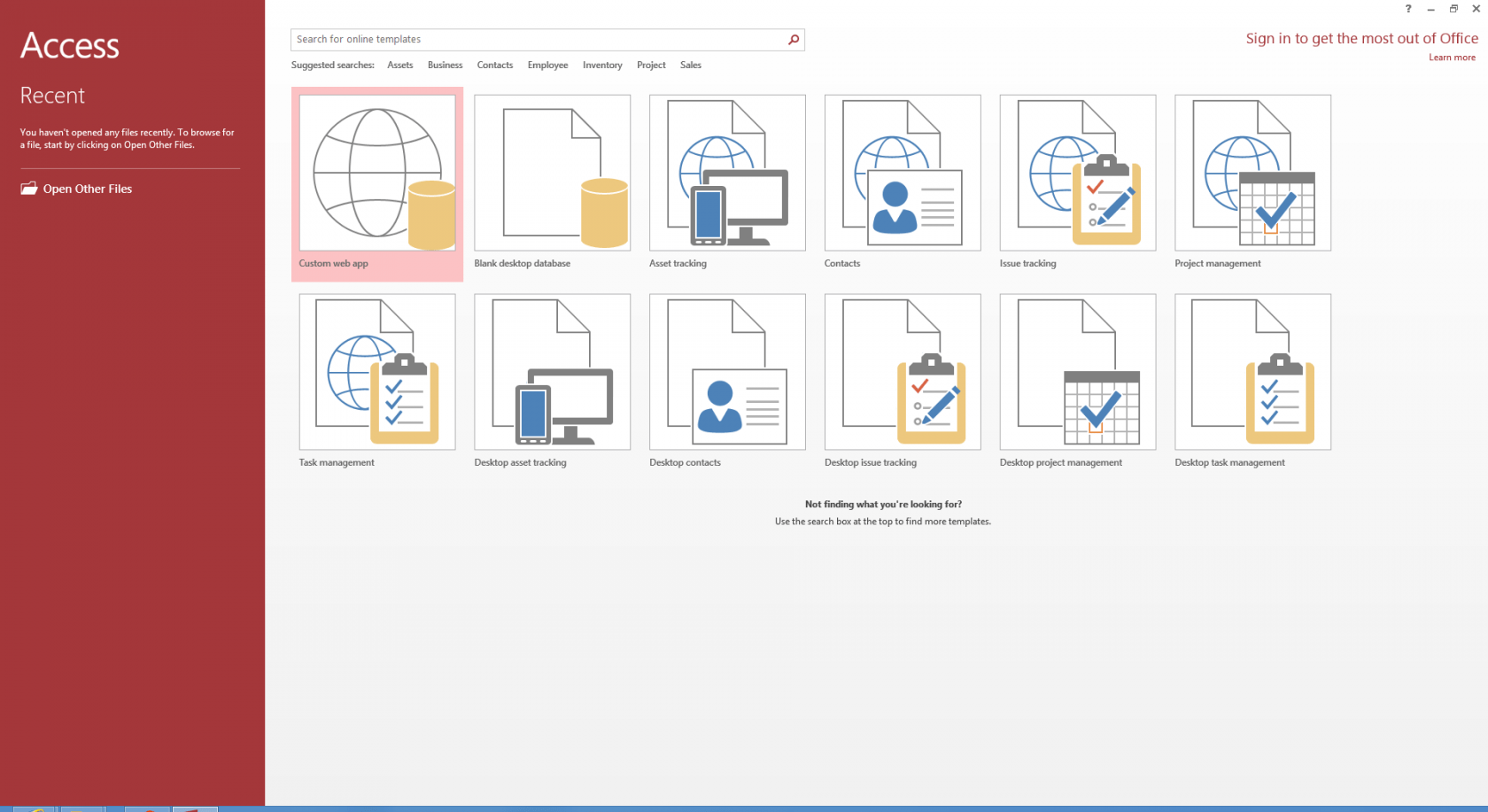1488x812 pixels.
Task: Choose the Blank desktop database icon
Action: pos(553,173)
